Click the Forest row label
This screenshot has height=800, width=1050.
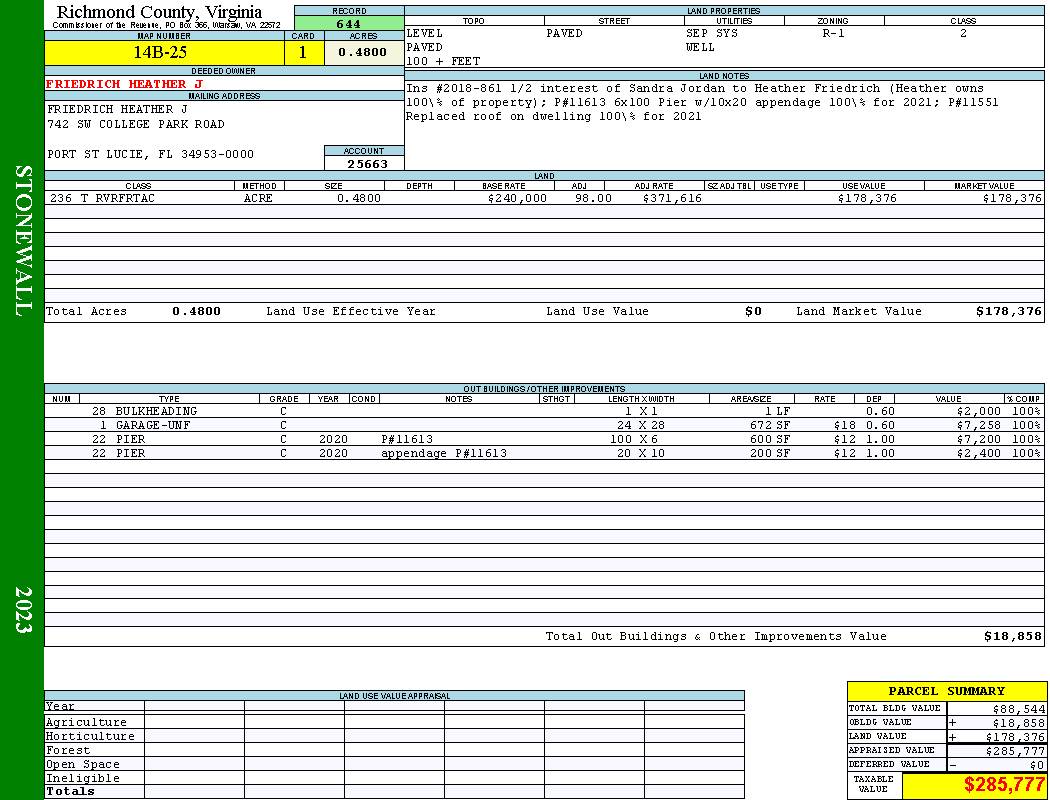pyautogui.click(x=68, y=750)
